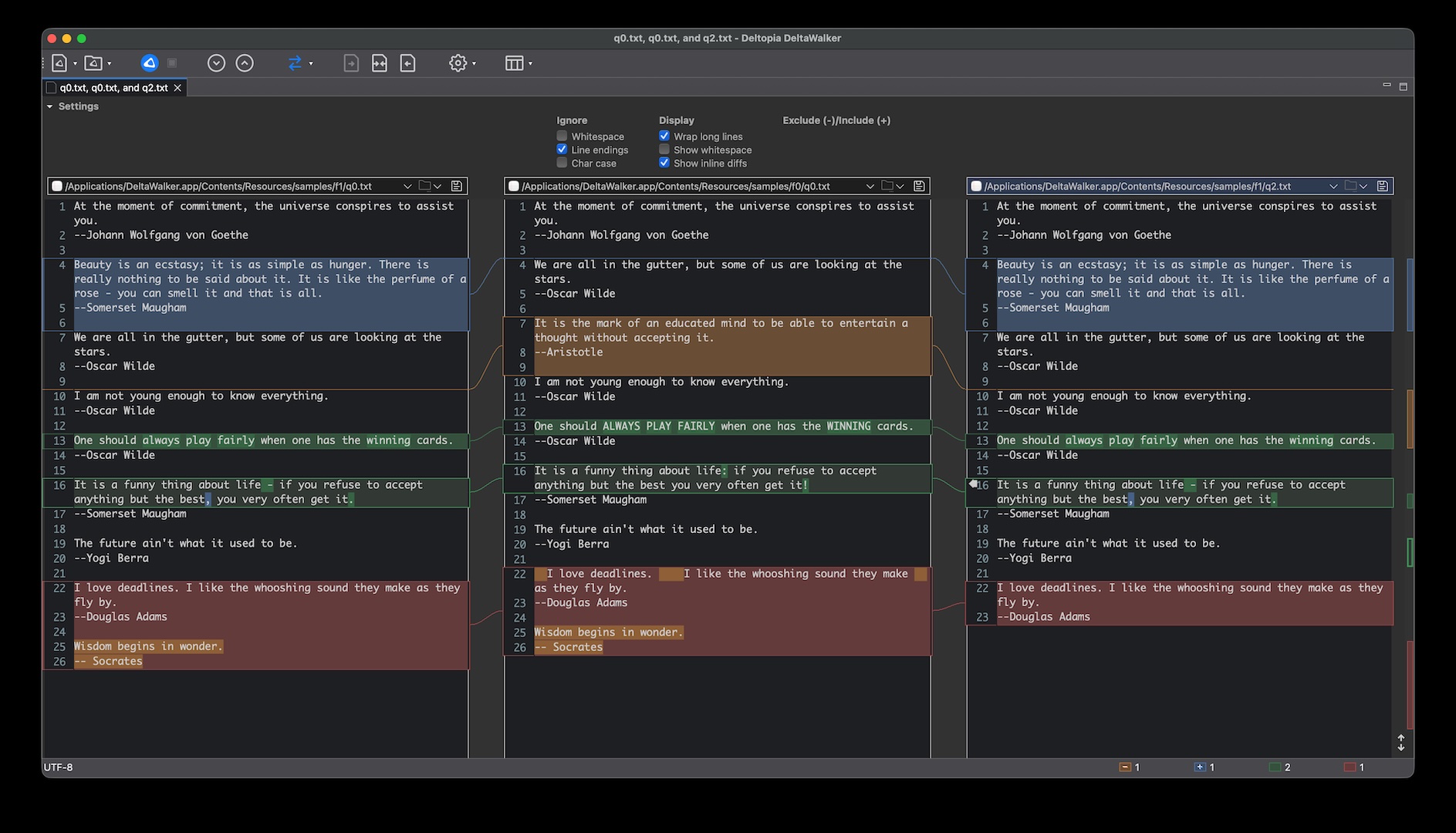This screenshot has width=1456, height=833.
Task: Click left pane browse folder icon
Action: click(424, 186)
